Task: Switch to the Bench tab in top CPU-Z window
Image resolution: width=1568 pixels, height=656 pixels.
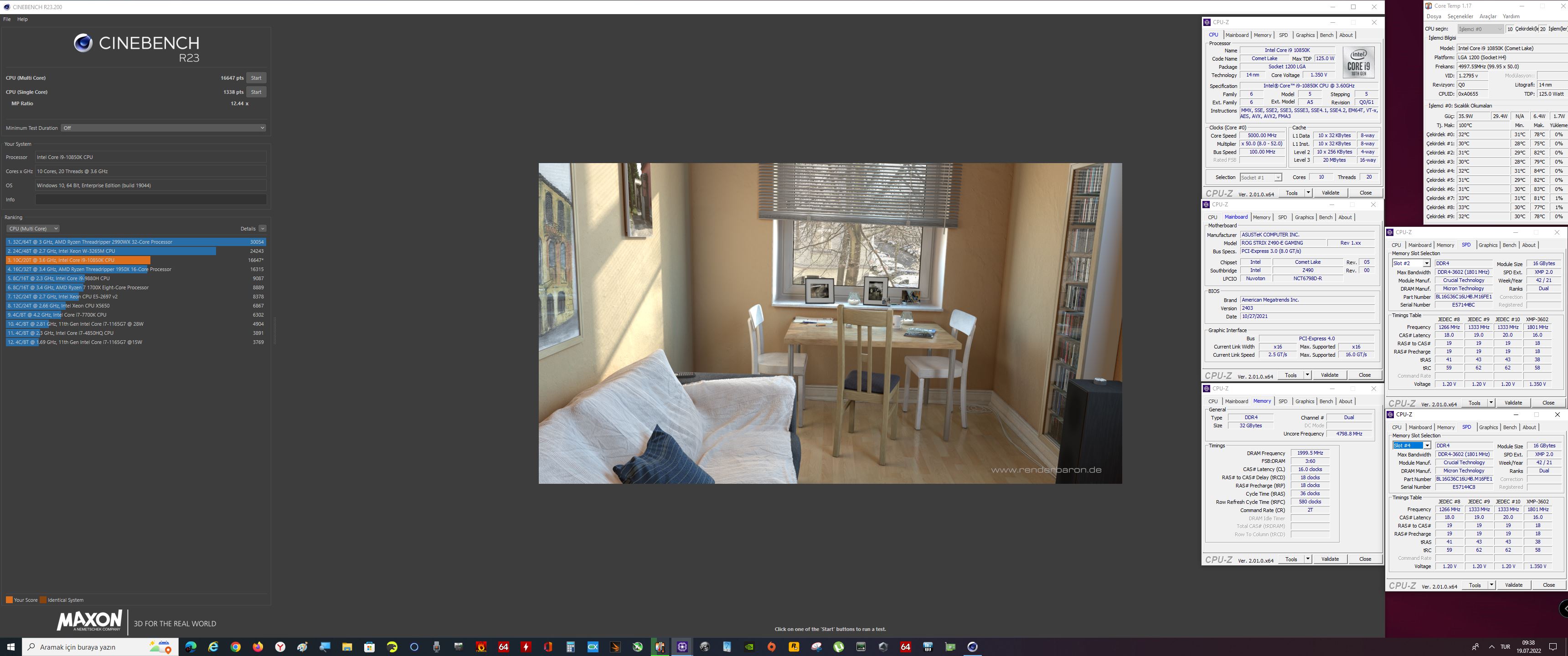Action: pyautogui.click(x=1326, y=35)
